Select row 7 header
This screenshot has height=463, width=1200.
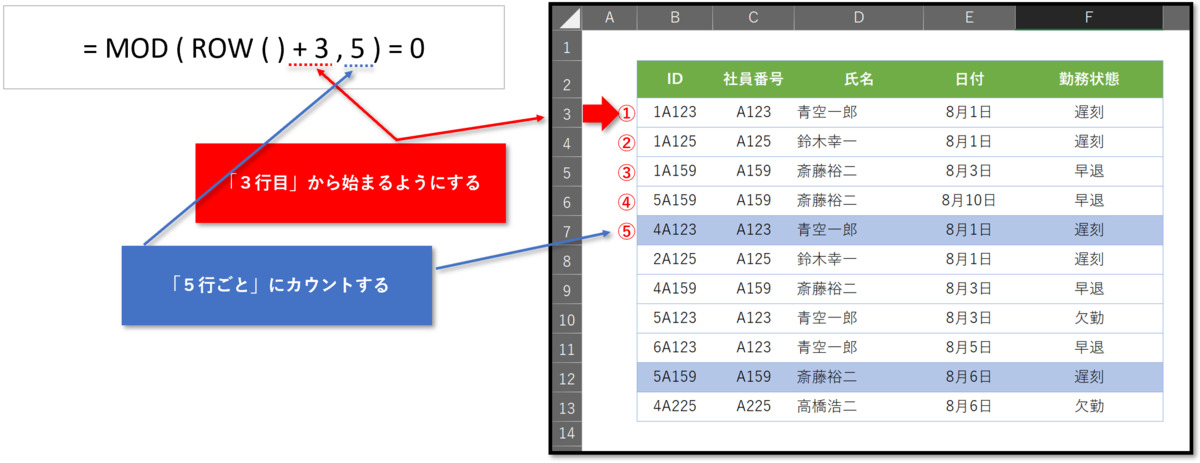pos(566,231)
